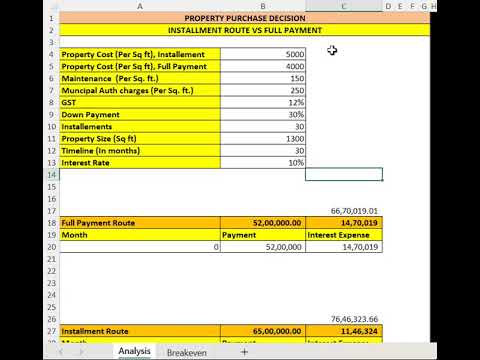Select 'Property Cost (Per Sq ft), Full Payment' cell

[x=140, y=66]
